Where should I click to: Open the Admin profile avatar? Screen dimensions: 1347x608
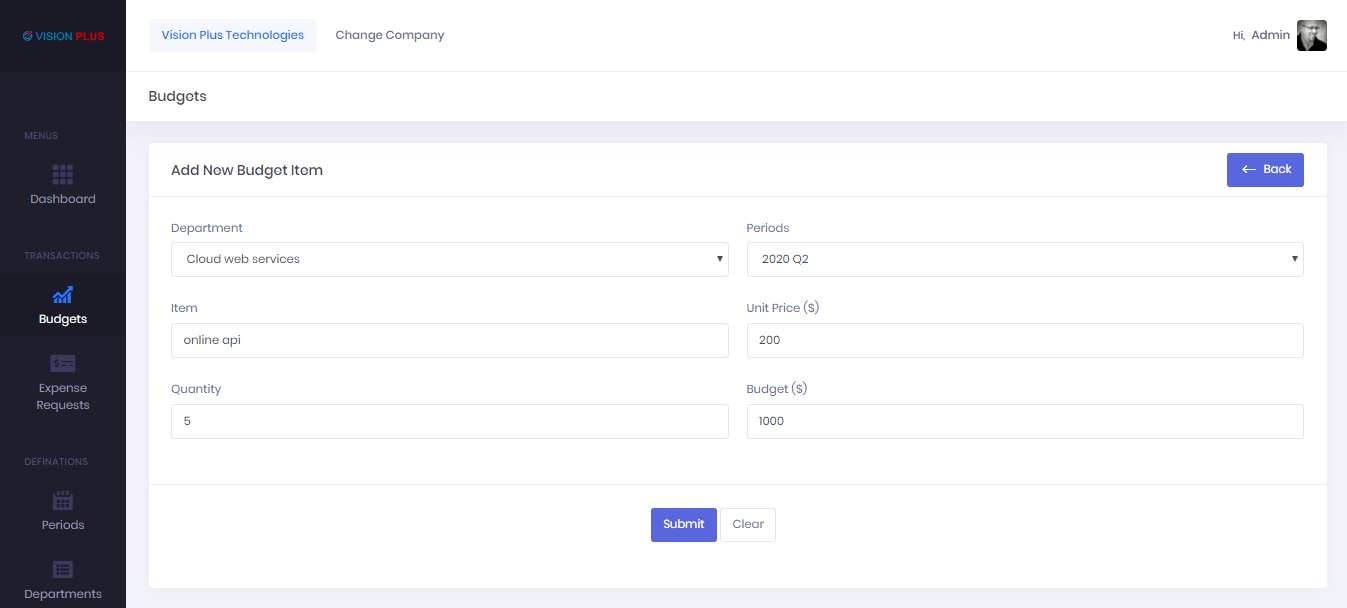(1311, 35)
